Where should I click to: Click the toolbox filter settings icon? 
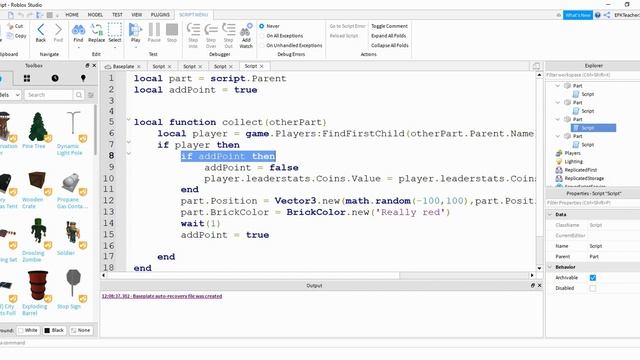pyautogui.click(x=91, y=95)
